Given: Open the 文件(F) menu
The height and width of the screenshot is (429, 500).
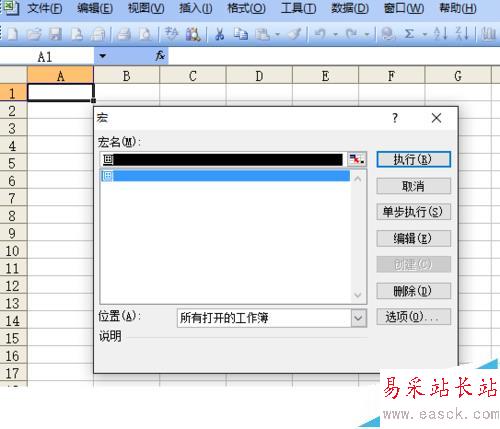Looking at the screenshot, I should tap(45, 8).
